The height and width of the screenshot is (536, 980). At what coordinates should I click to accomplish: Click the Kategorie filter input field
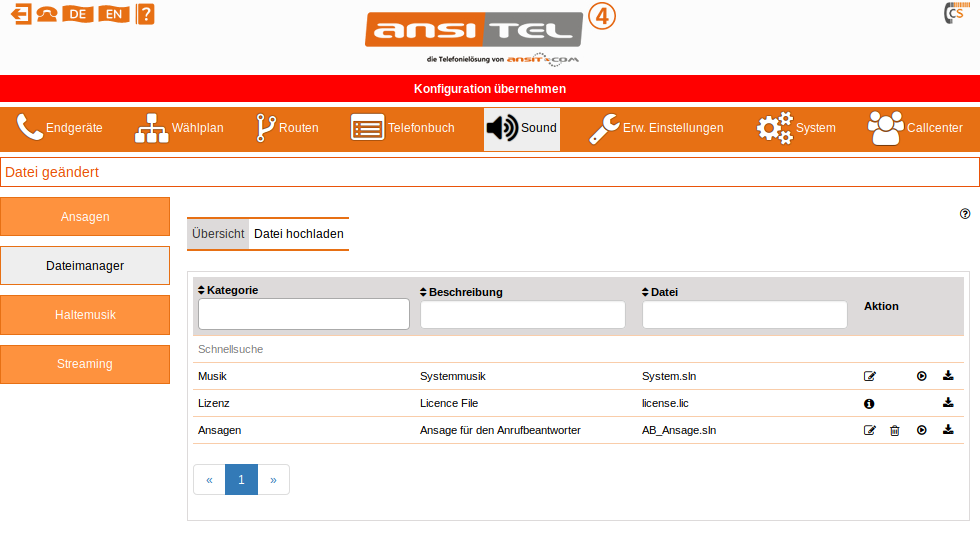[304, 314]
